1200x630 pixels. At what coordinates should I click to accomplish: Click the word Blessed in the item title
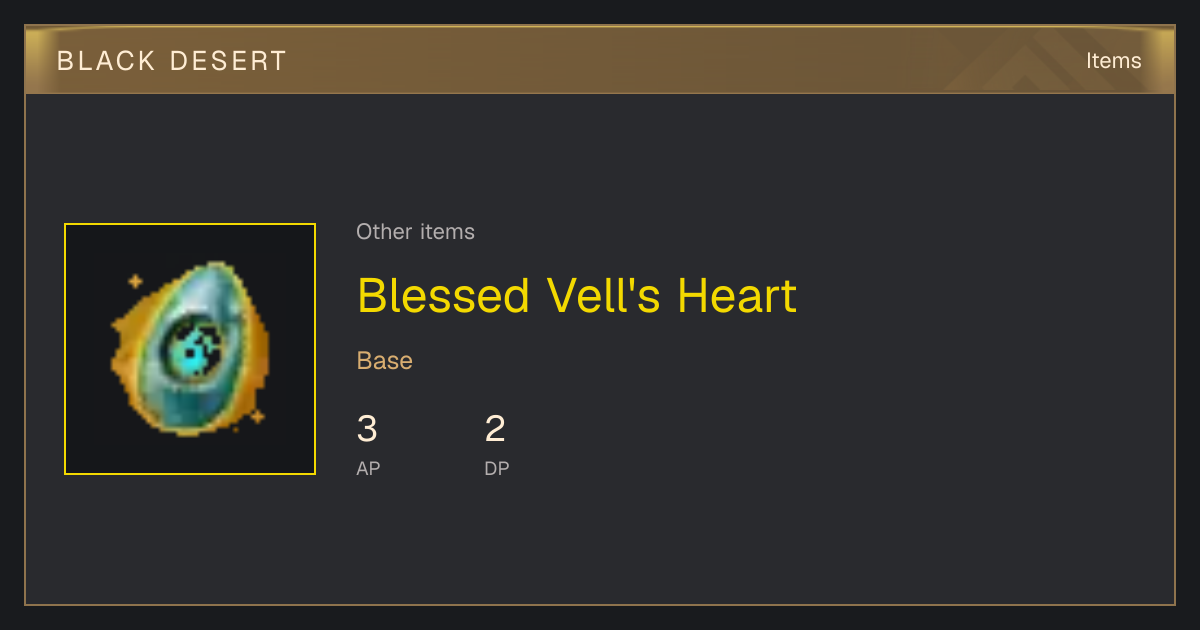443,296
